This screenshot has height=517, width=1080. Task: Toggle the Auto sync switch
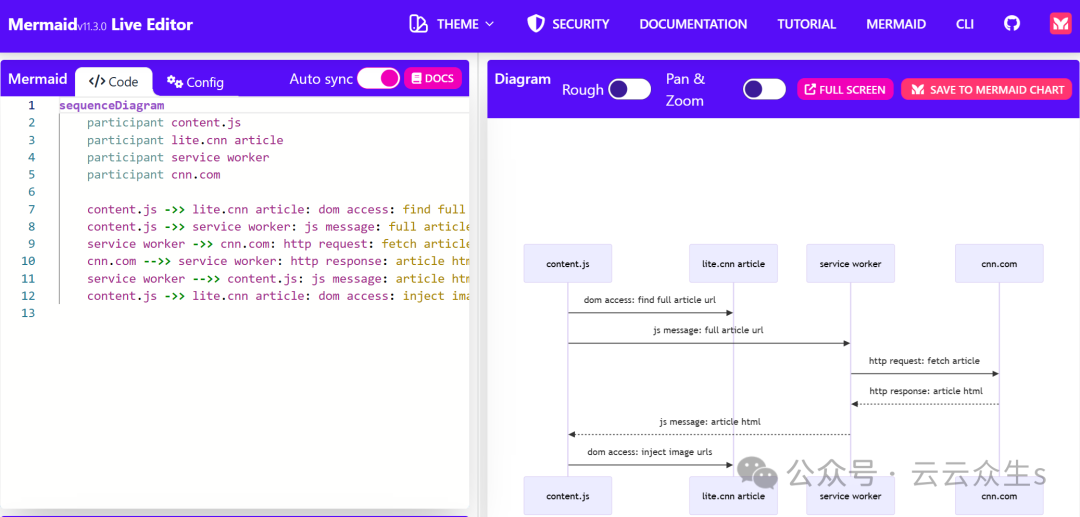[378, 78]
